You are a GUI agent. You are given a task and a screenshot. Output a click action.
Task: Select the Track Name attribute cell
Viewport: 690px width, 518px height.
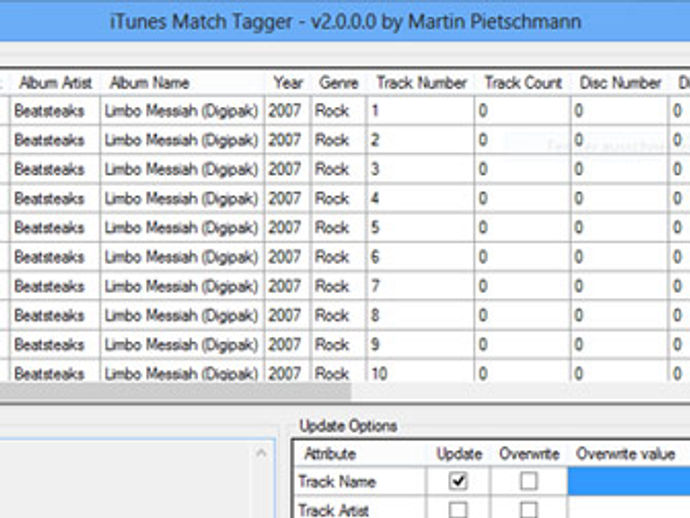coord(360,481)
